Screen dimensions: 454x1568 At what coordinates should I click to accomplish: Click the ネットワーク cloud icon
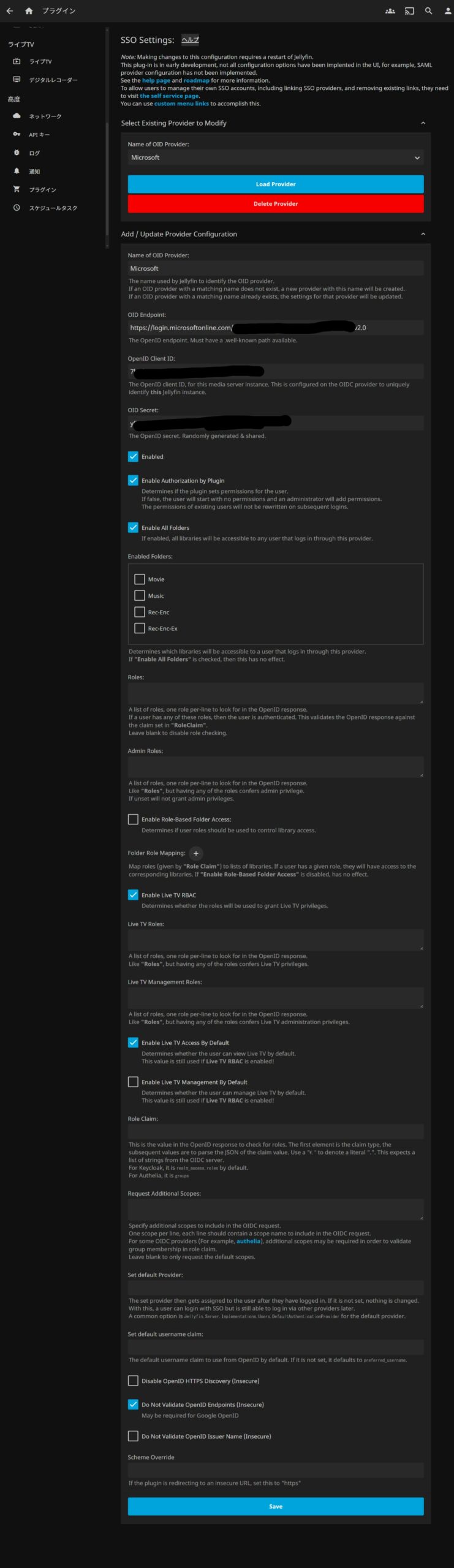(17, 116)
